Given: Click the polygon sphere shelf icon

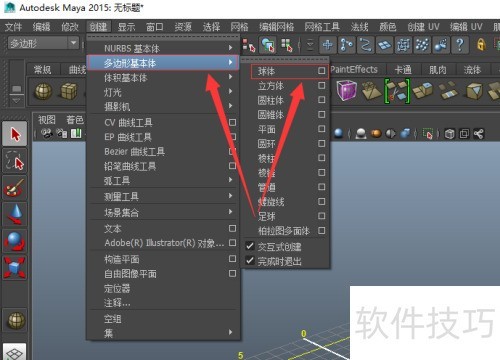Looking at the screenshot, I should coord(43,91).
